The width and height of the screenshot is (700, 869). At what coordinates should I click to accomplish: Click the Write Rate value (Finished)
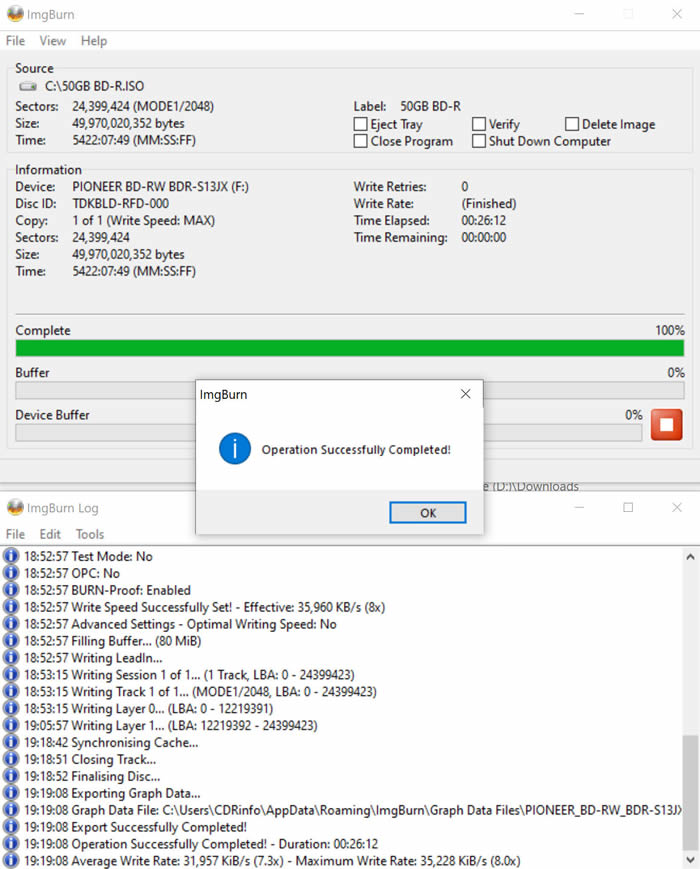coord(489,203)
